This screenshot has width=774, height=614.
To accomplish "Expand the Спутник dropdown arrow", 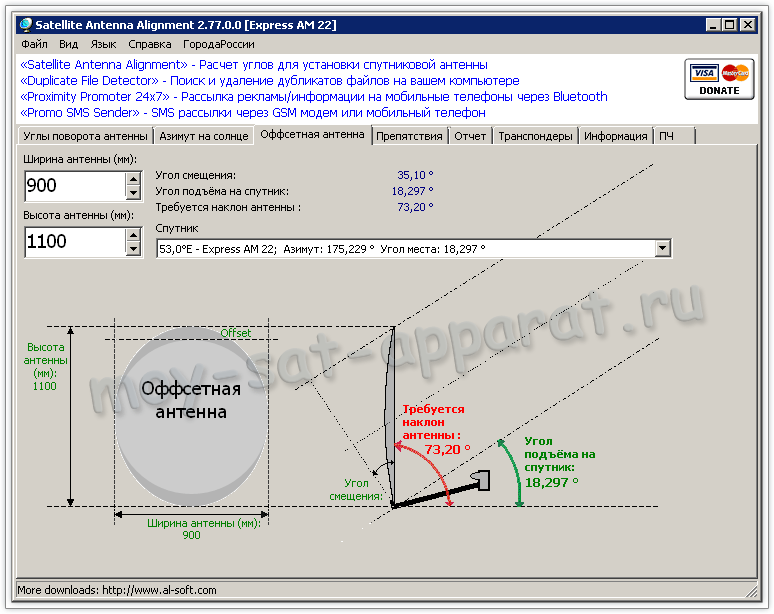I will [x=662, y=248].
